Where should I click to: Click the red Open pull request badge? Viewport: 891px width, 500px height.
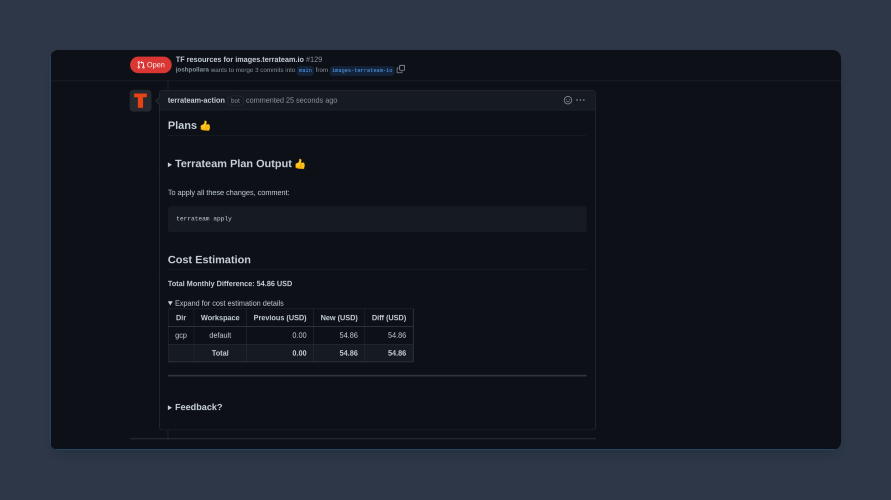151,65
